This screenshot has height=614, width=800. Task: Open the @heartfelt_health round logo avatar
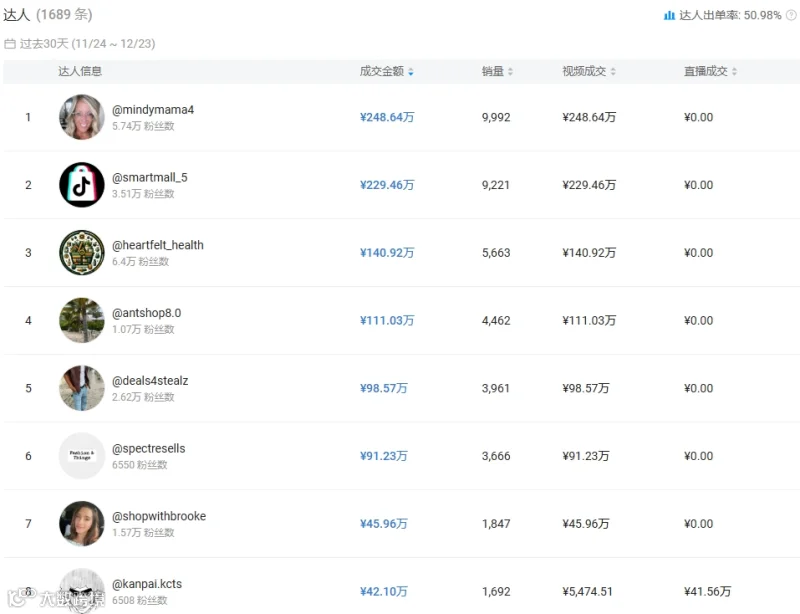click(x=82, y=253)
